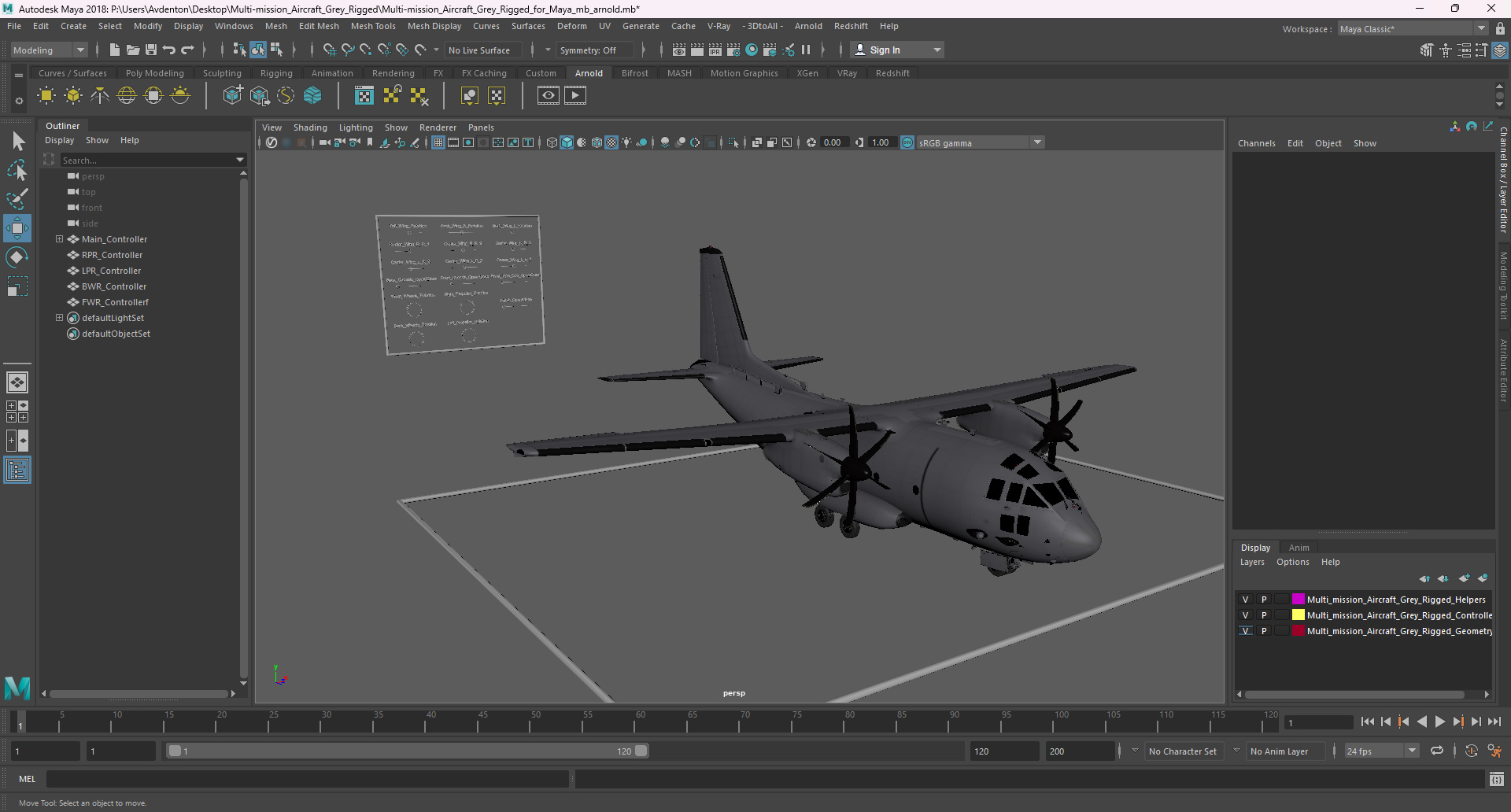This screenshot has width=1511, height=812.
Task: Click No Live Surface field
Action: (482, 50)
